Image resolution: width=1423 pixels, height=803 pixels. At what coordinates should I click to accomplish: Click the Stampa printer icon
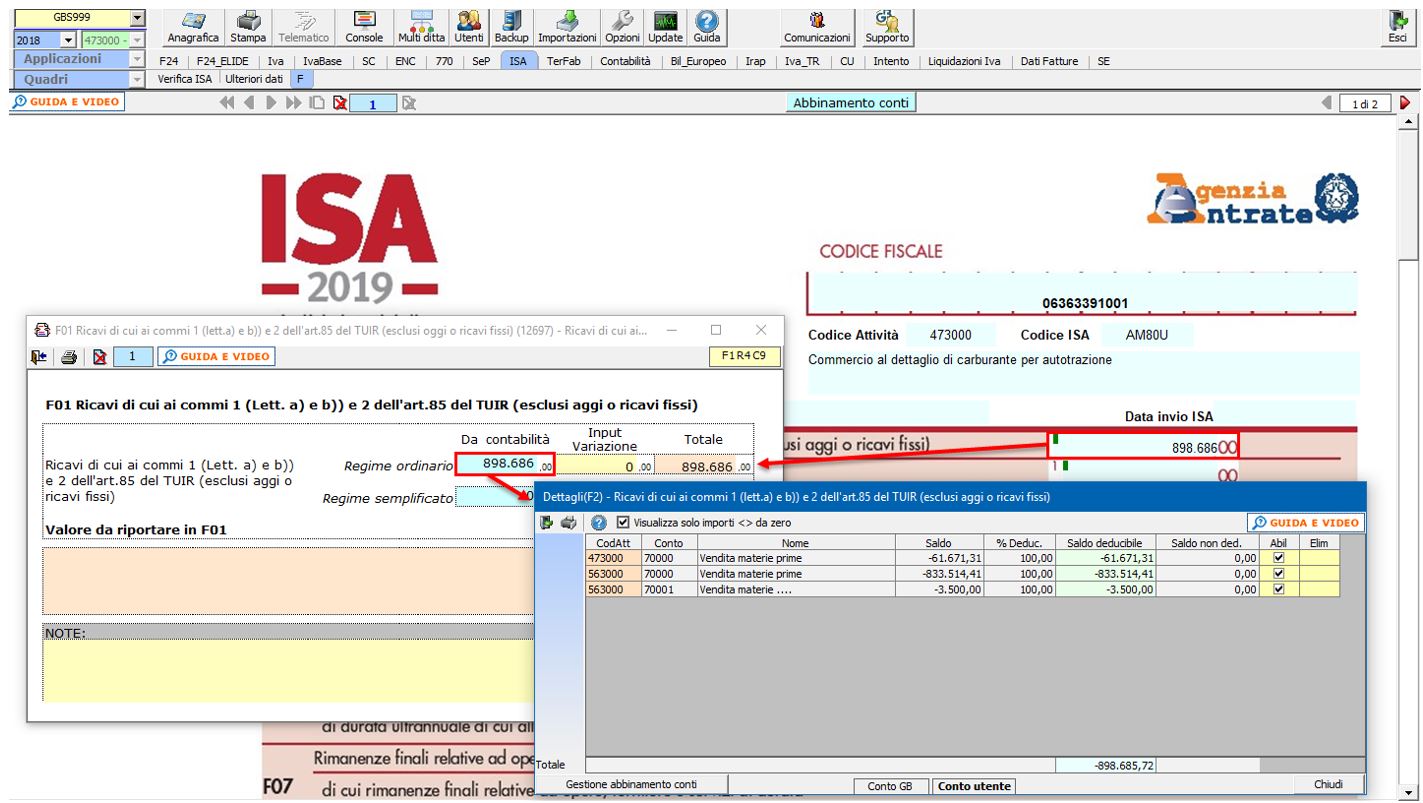coord(247,25)
